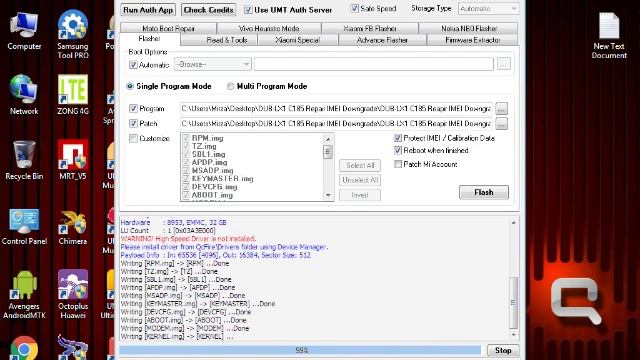The width and height of the screenshot is (640, 360).
Task: Toggle TZ.img partition checkbox
Action: (x=186, y=146)
